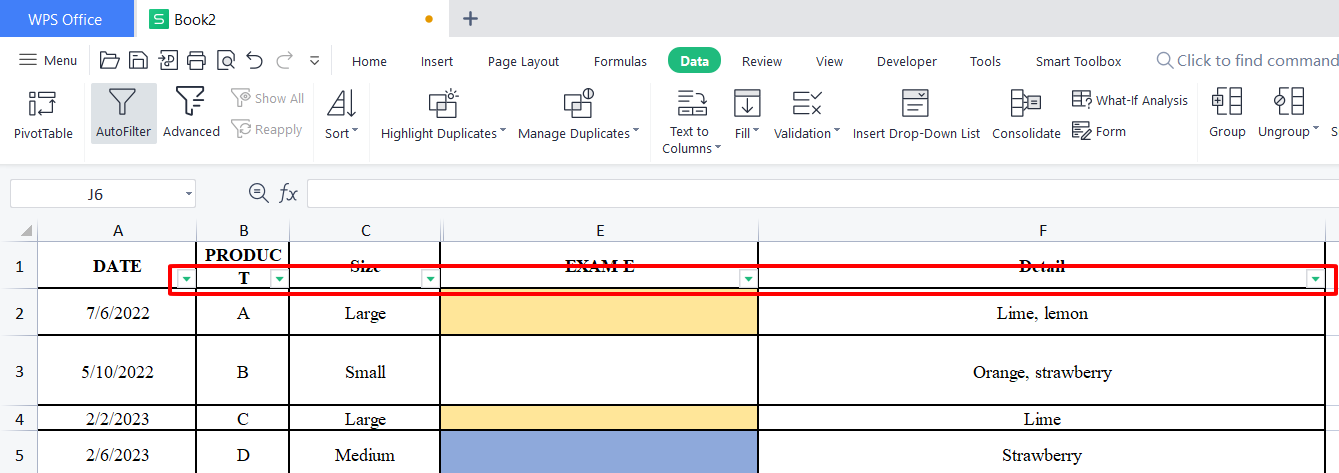Expand the Highlight Duplicates dropdown arrow

pos(503,131)
